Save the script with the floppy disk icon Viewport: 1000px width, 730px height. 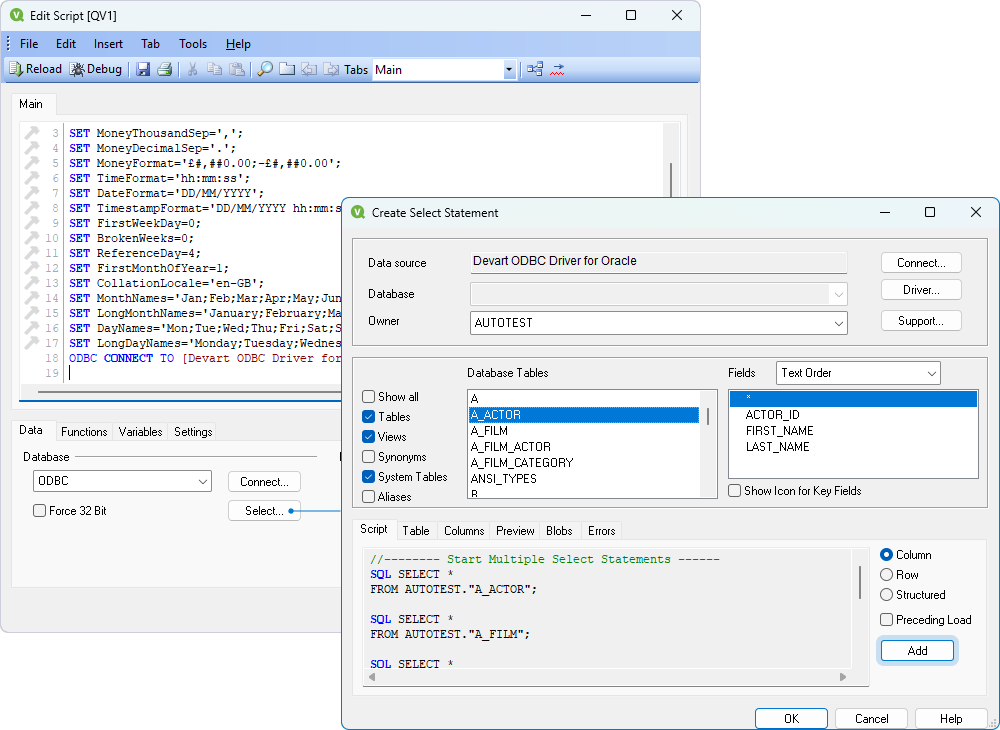(x=143, y=70)
